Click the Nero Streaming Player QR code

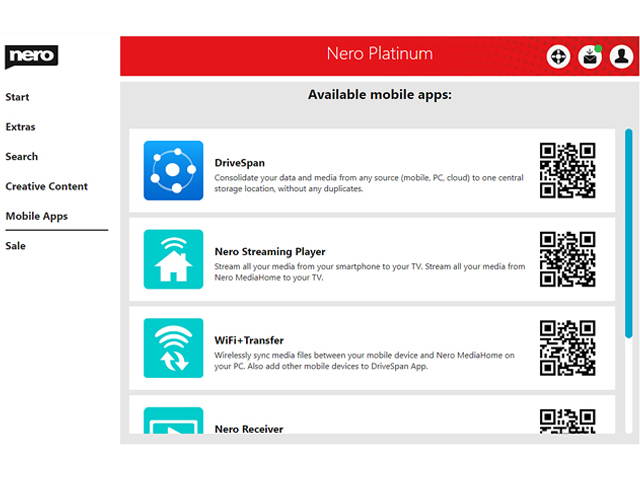click(567, 259)
